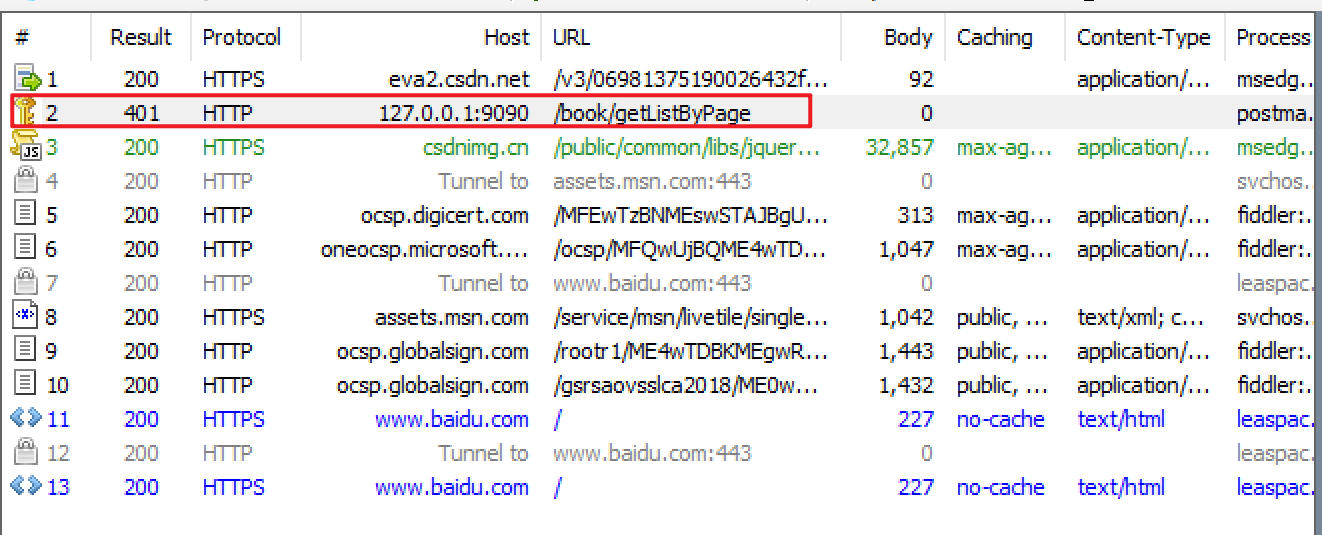Sort sessions by Body column header
The image size is (1322, 535).
[908, 38]
